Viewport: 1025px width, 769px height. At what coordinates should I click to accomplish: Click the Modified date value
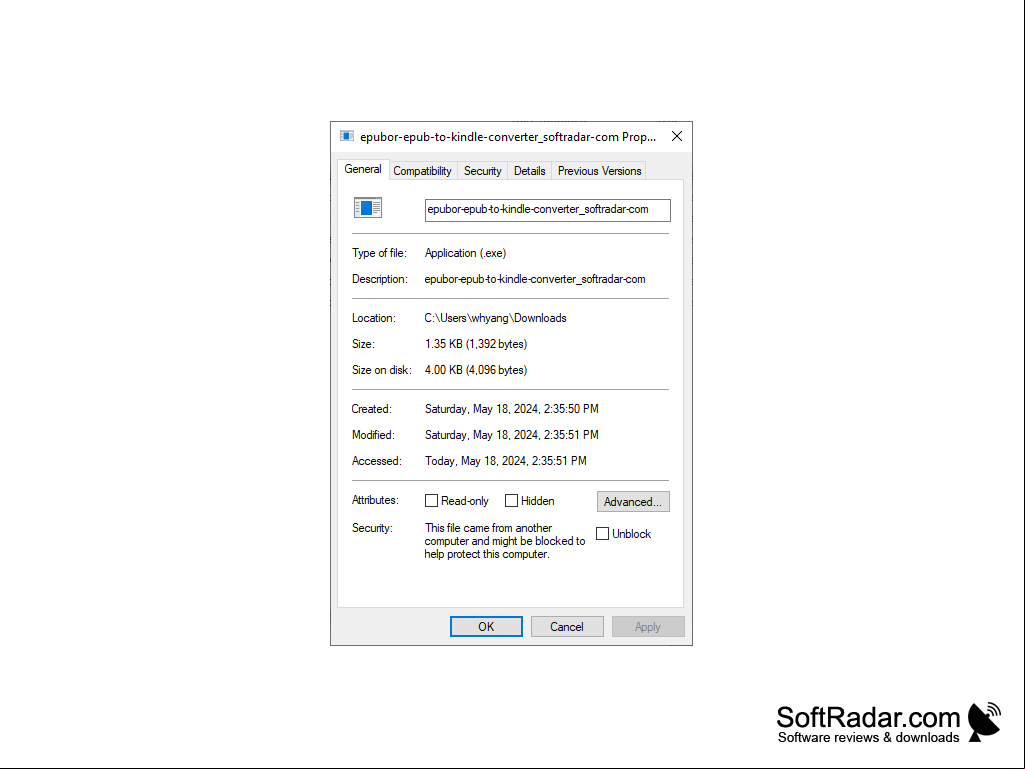[x=512, y=435]
